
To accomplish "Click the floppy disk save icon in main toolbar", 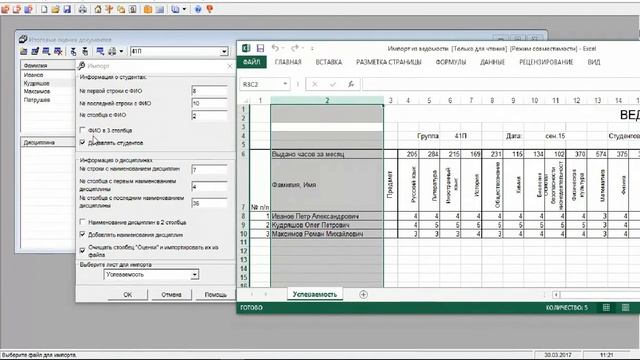I will click(67, 9).
